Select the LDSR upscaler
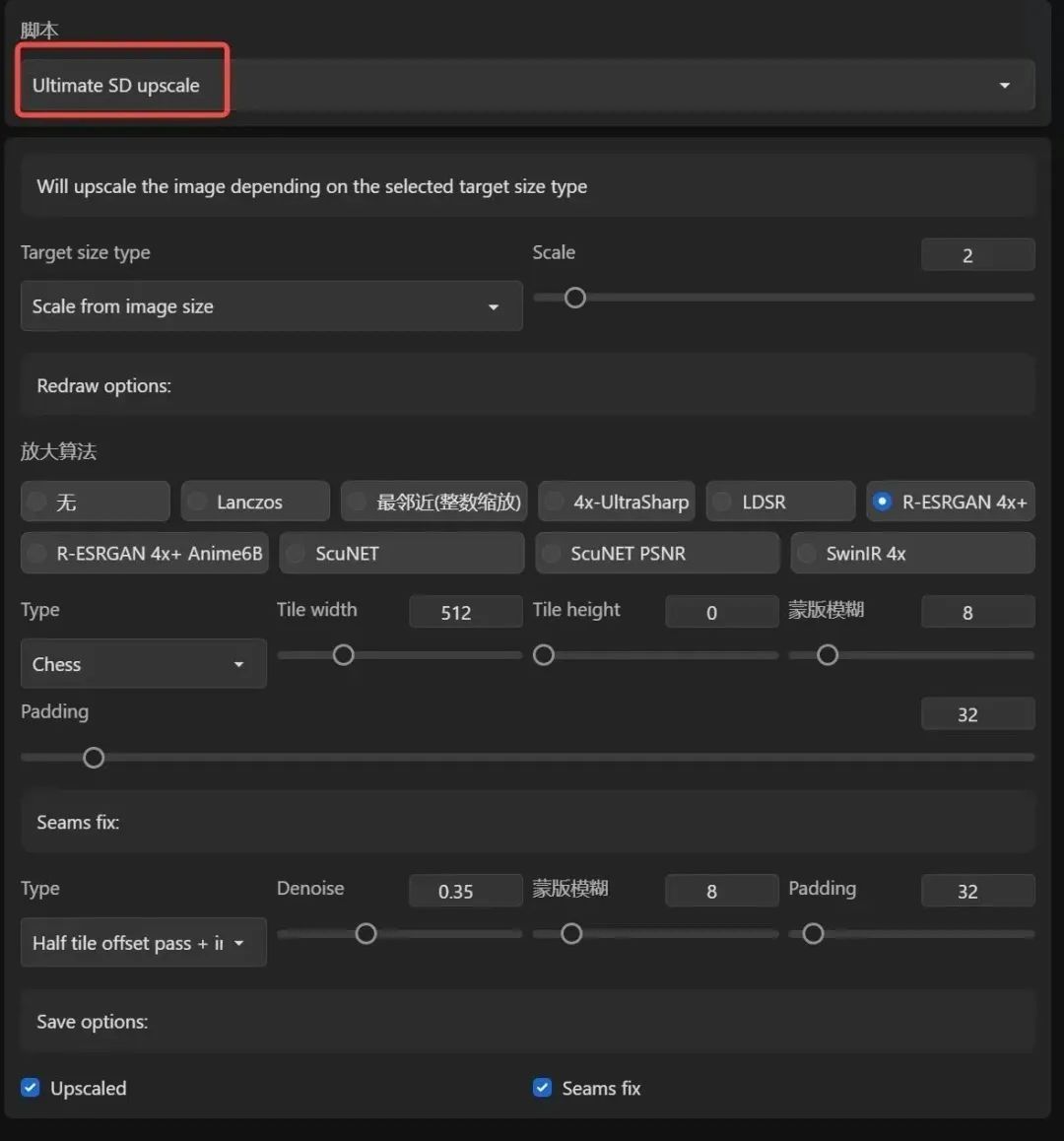This screenshot has height=1141, width=1064. (781, 502)
